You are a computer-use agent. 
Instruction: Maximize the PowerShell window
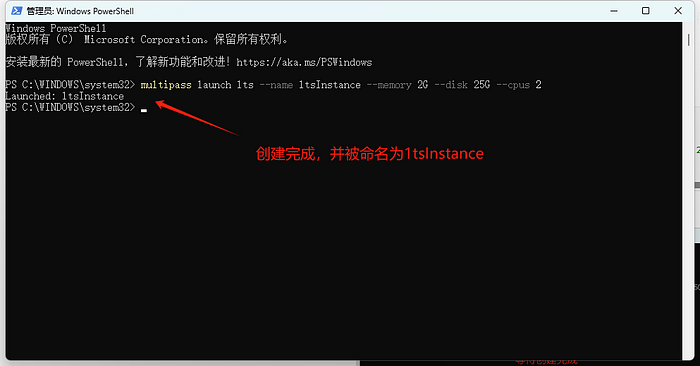pos(646,11)
